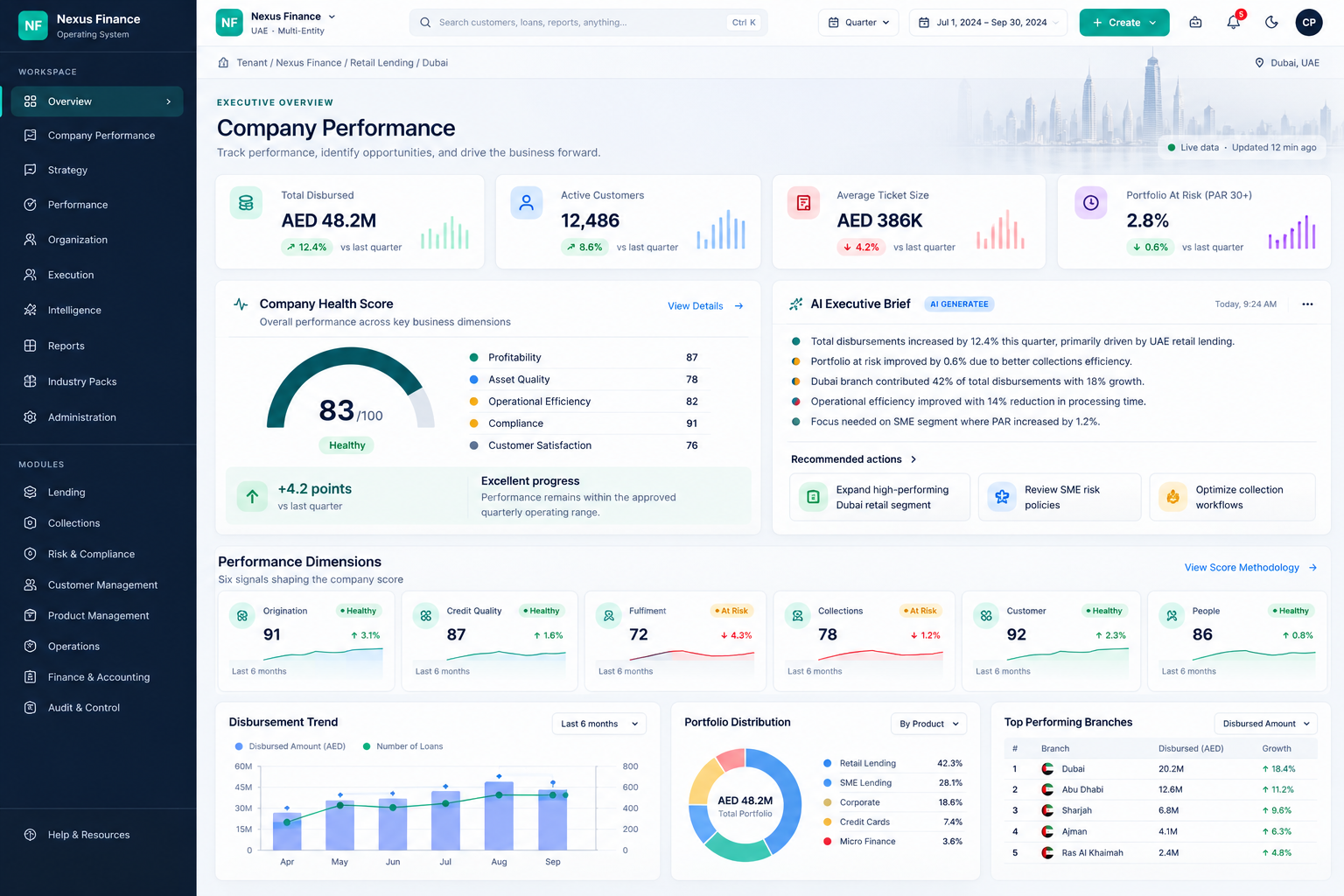
Task: Click the Organization people icon in sidebar
Action: (x=30, y=240)
